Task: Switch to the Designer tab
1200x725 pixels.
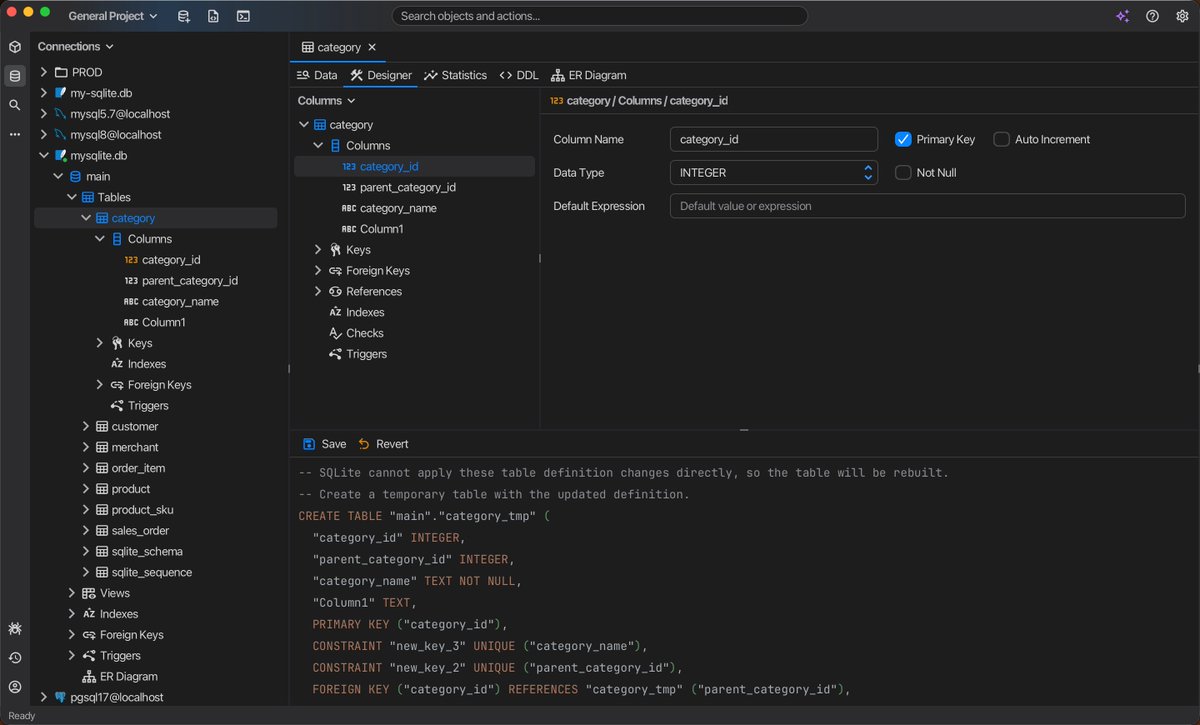Action: point(381,75)
